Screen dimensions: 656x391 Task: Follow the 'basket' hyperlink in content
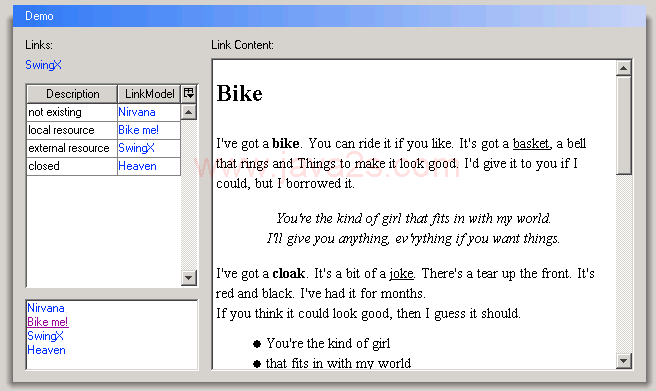(x=531, y=144)
